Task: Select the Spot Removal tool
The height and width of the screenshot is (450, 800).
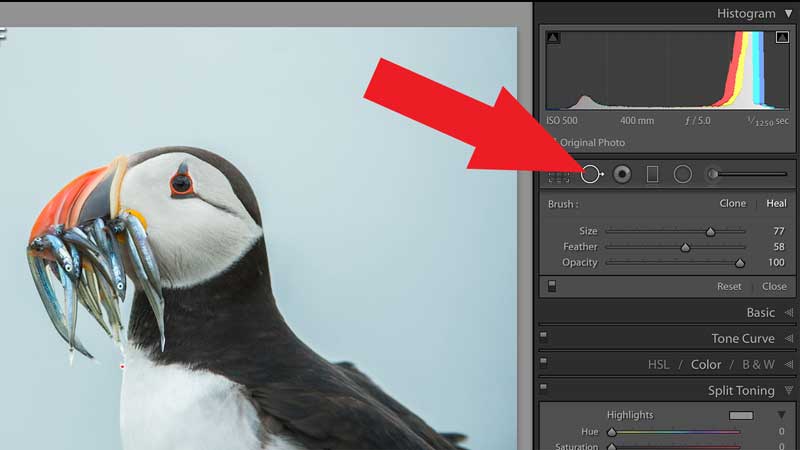Action: point(591,174)
